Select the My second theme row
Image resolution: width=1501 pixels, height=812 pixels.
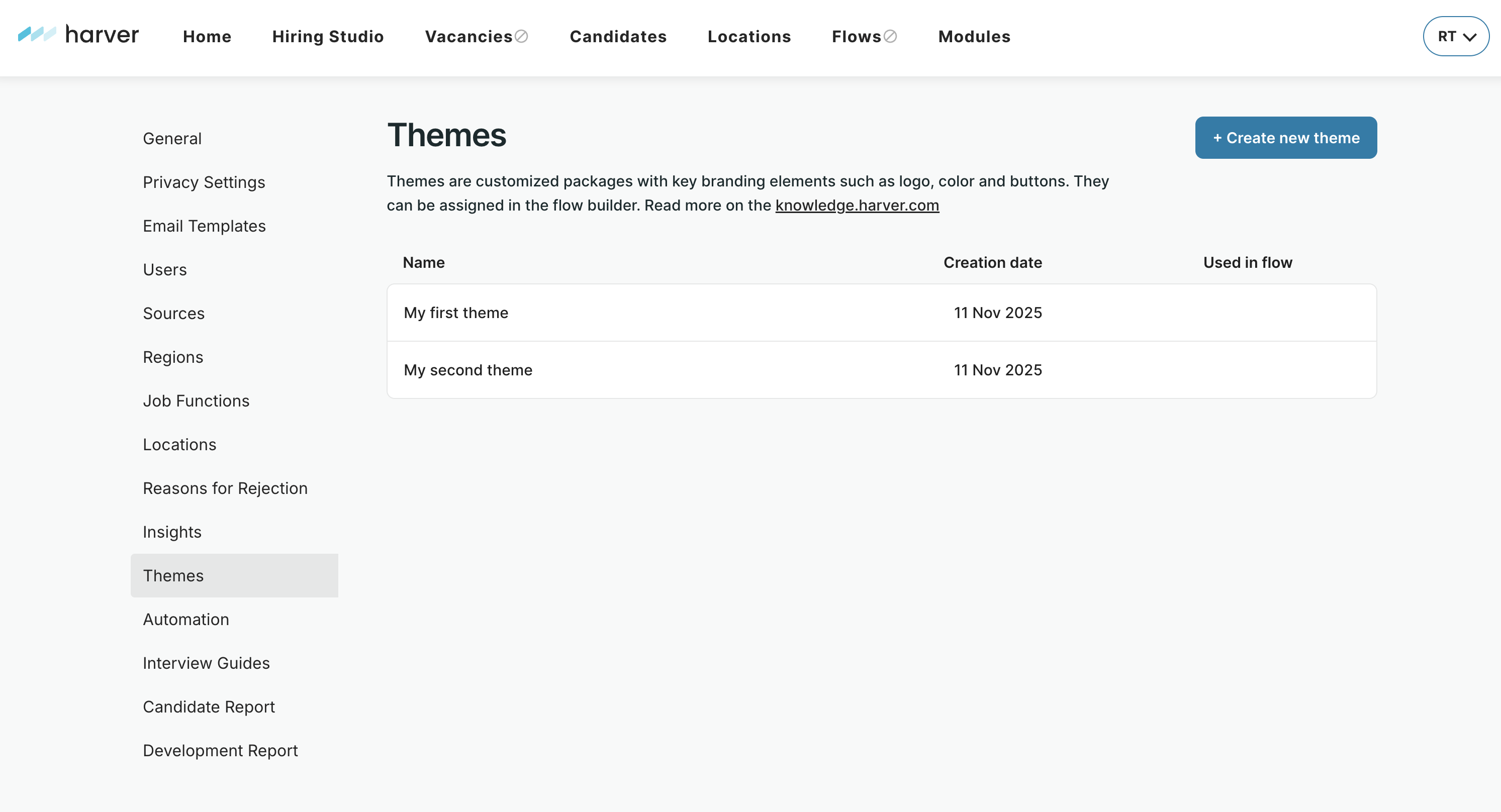(468, 370)
